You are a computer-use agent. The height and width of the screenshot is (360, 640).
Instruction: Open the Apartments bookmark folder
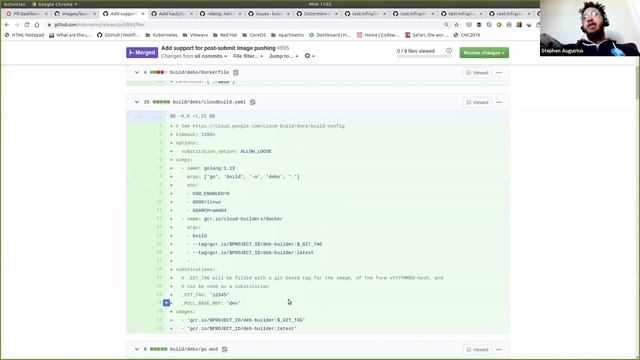[x=287, y=35]
